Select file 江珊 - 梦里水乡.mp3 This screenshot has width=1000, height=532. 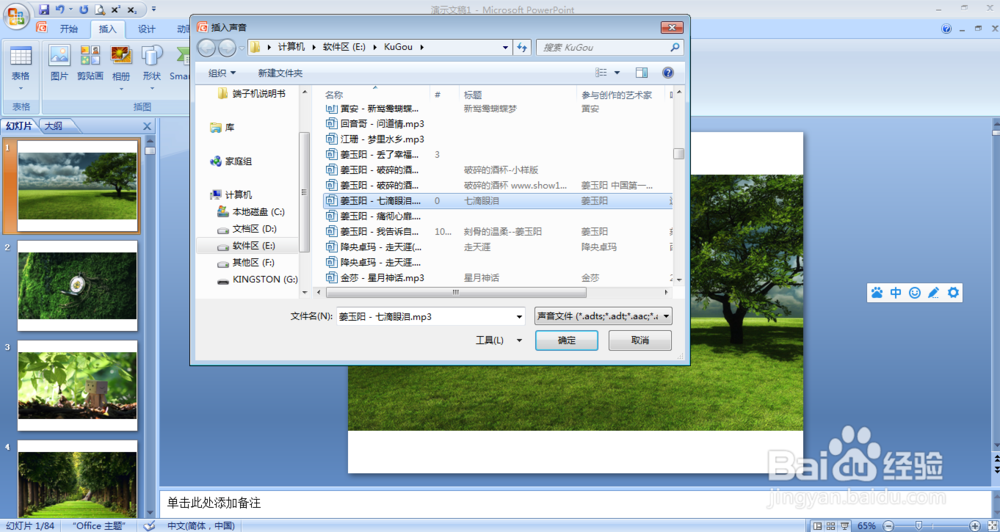point(375,139)
